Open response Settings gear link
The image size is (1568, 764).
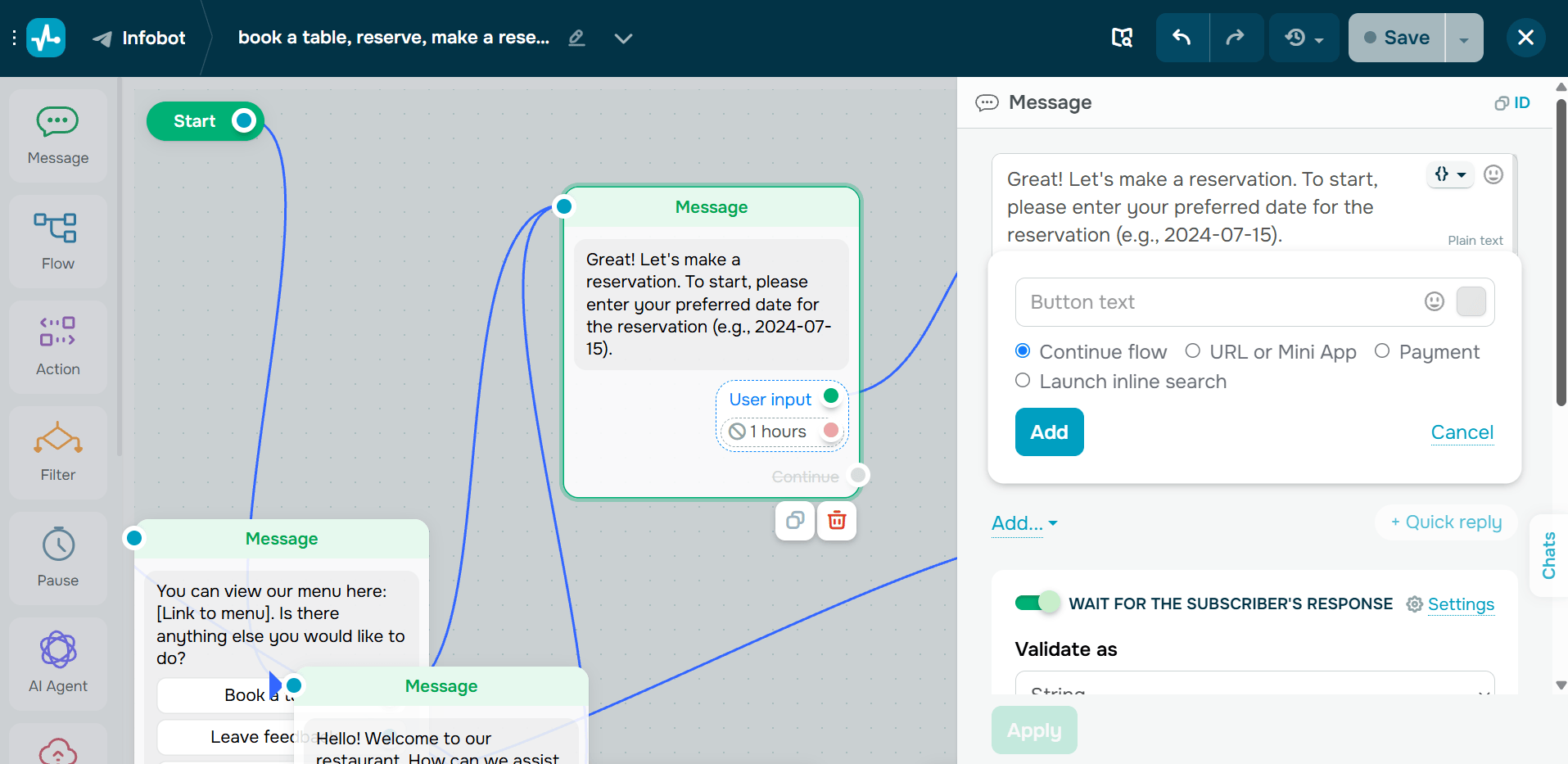tap(1451, 604)
